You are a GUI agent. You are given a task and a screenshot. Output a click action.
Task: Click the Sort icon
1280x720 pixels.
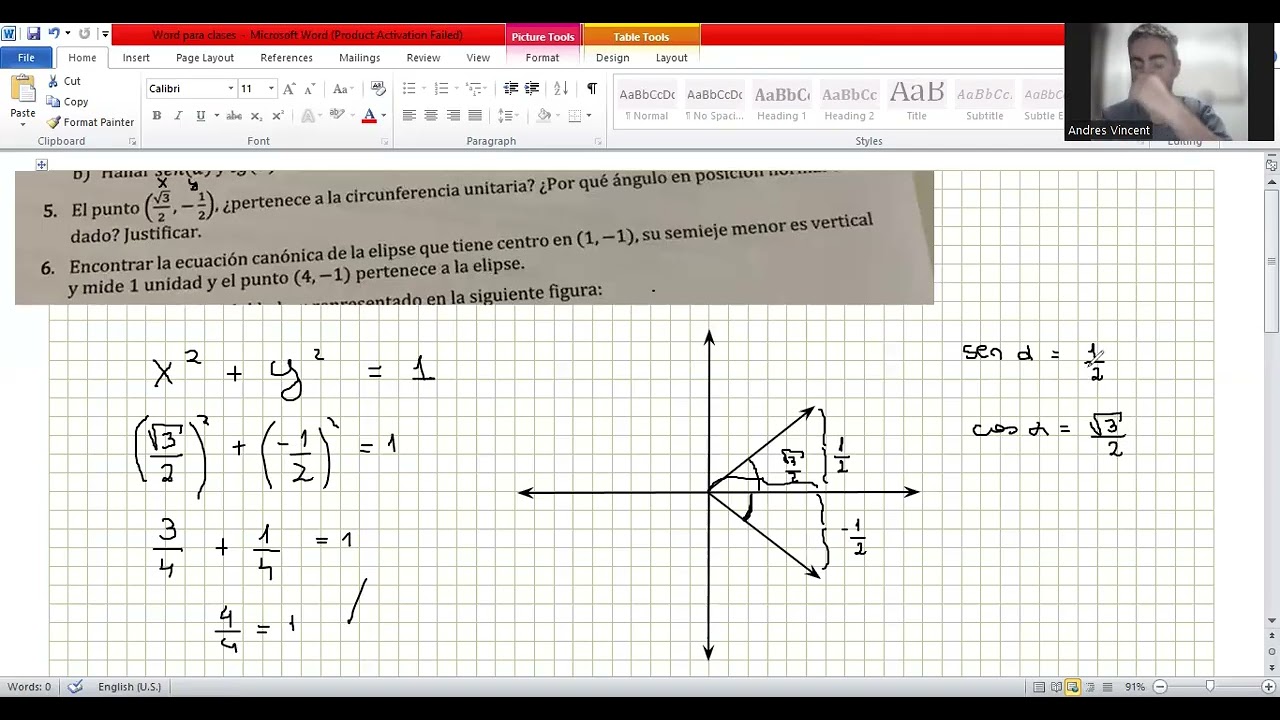tap(561, 89)
